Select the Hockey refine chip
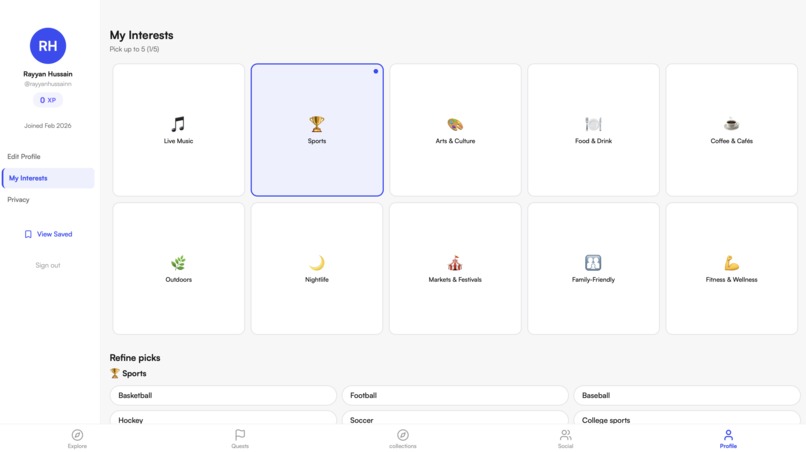This screenshot has width=806, height=452. pyautogui.click(x=223, y=418)
